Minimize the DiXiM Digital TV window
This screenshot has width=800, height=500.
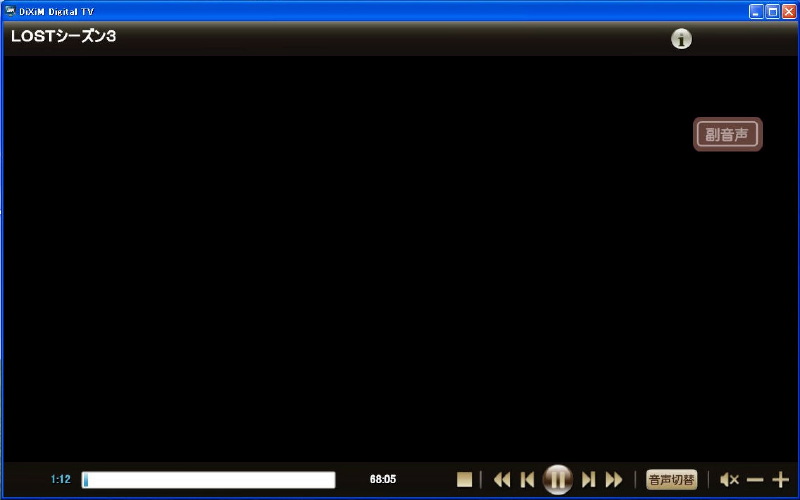click(x=756, y=11)
